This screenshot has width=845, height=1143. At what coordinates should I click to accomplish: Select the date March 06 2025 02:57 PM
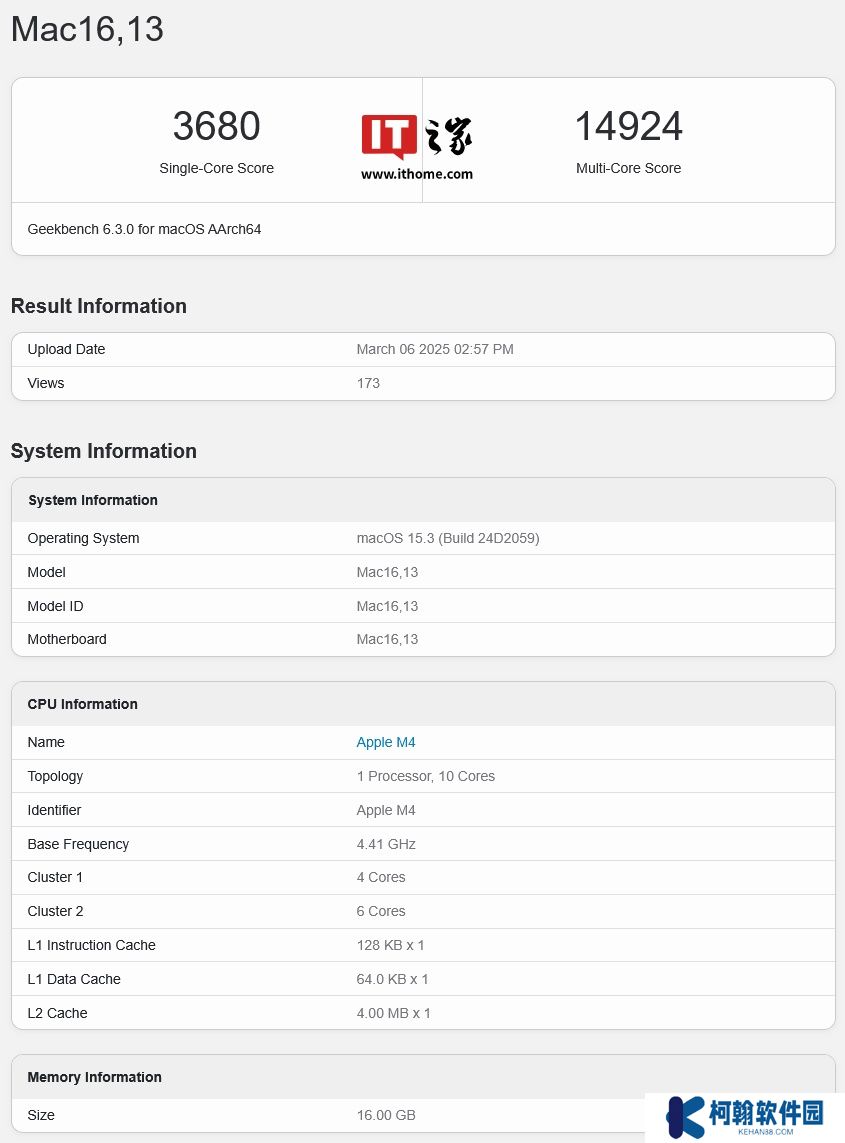[x=435, y=349]
